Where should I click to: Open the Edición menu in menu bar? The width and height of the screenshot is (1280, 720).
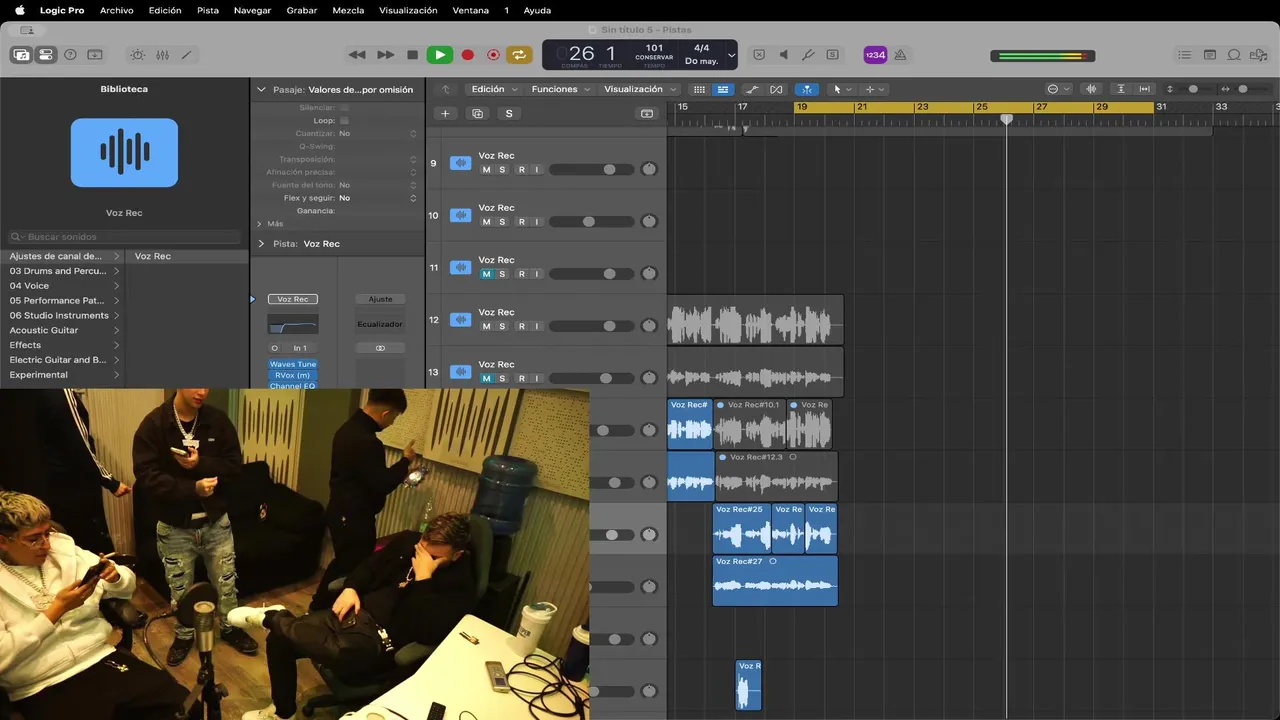165,10
